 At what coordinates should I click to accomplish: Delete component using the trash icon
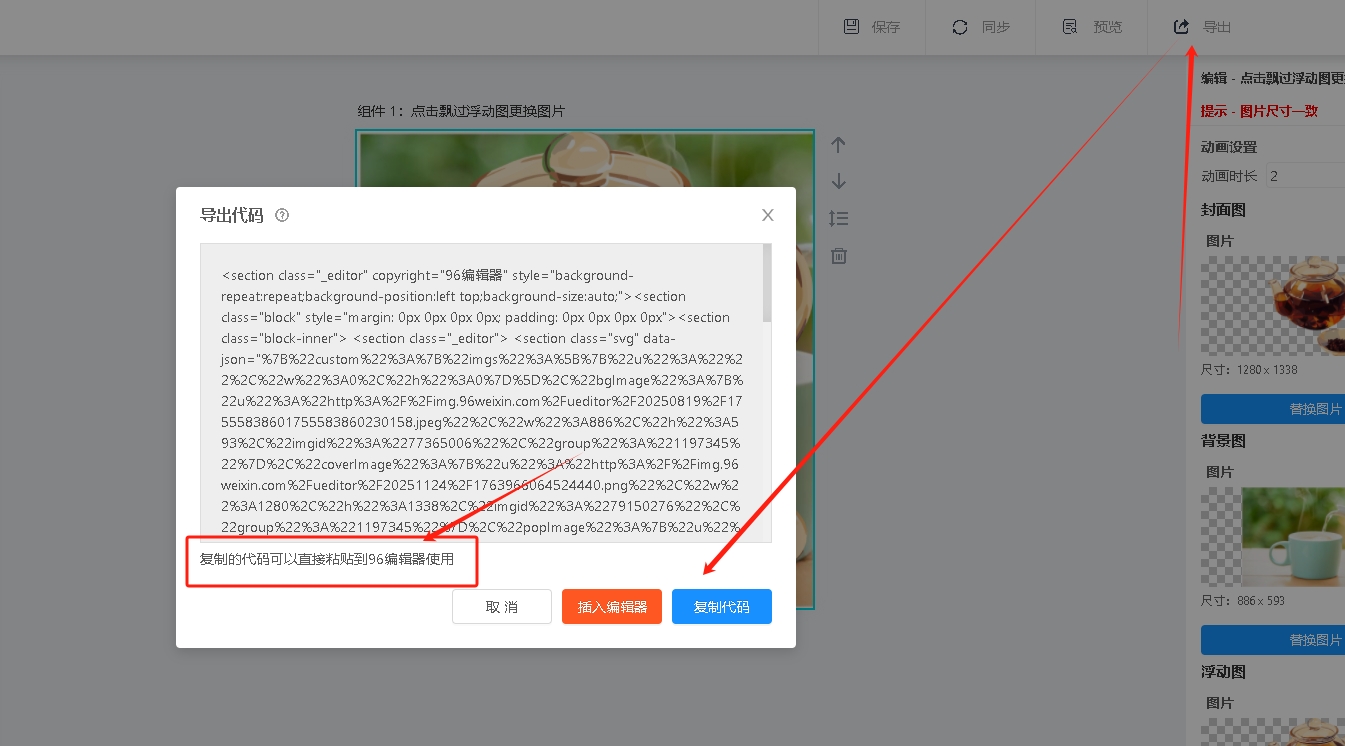pyautogui.click(x=838, y=256)
